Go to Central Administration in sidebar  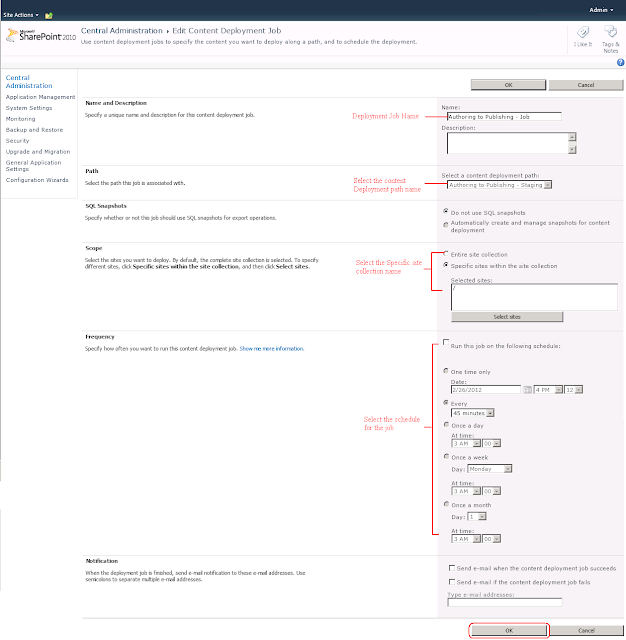click(29, 82)
